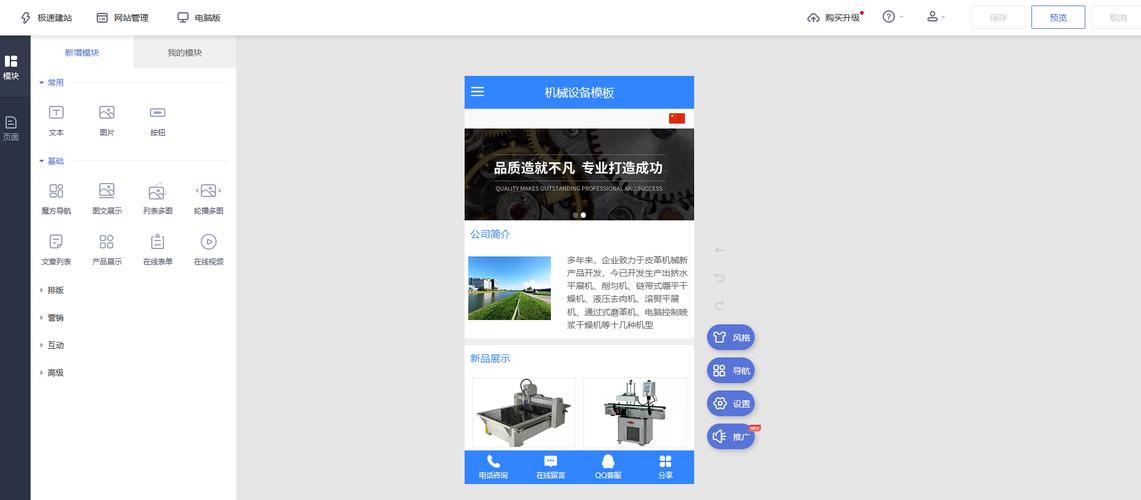Switch to 电脑版 desktop version

tap(199, 17)
